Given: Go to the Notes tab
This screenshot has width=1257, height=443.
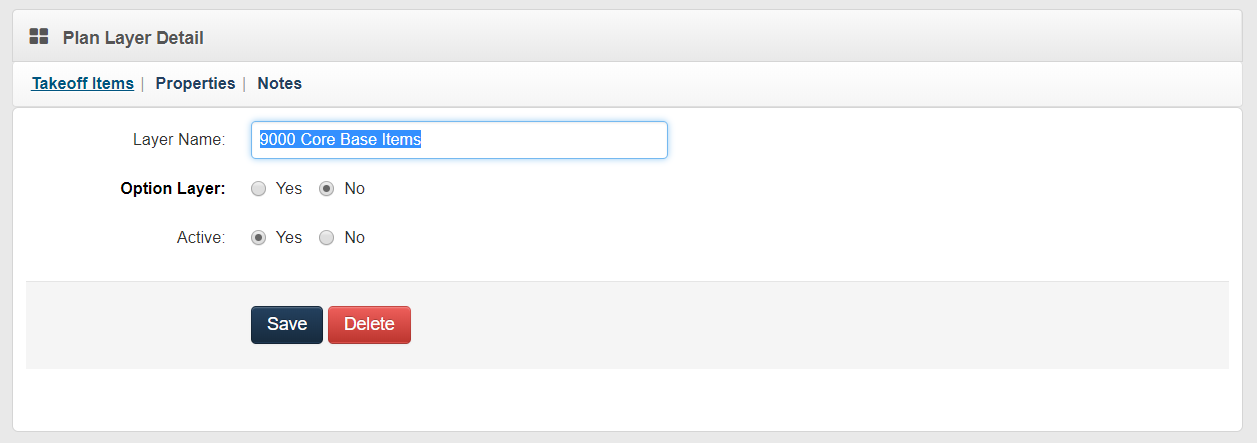Looking at the screenshot, I should point(279,84).
